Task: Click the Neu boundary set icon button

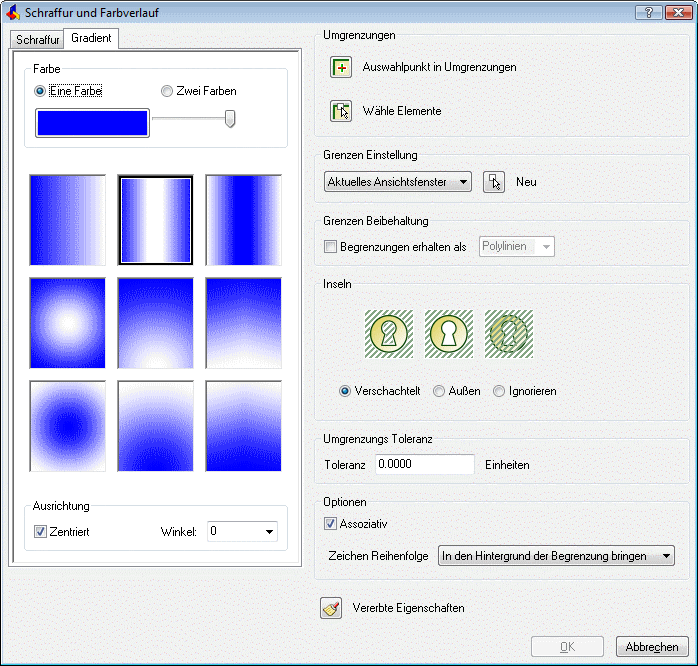Action: click(x=494, y=182)
